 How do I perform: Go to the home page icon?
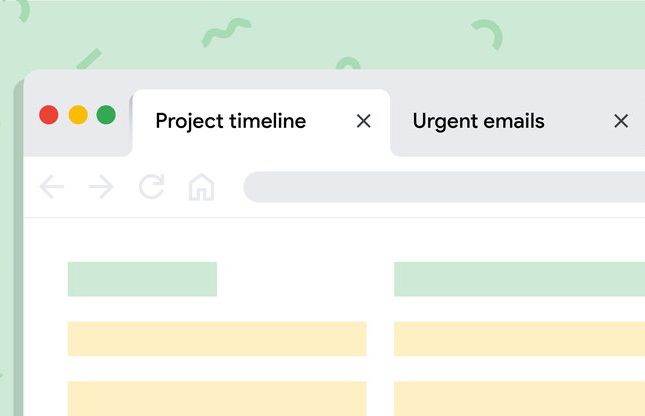201,187
